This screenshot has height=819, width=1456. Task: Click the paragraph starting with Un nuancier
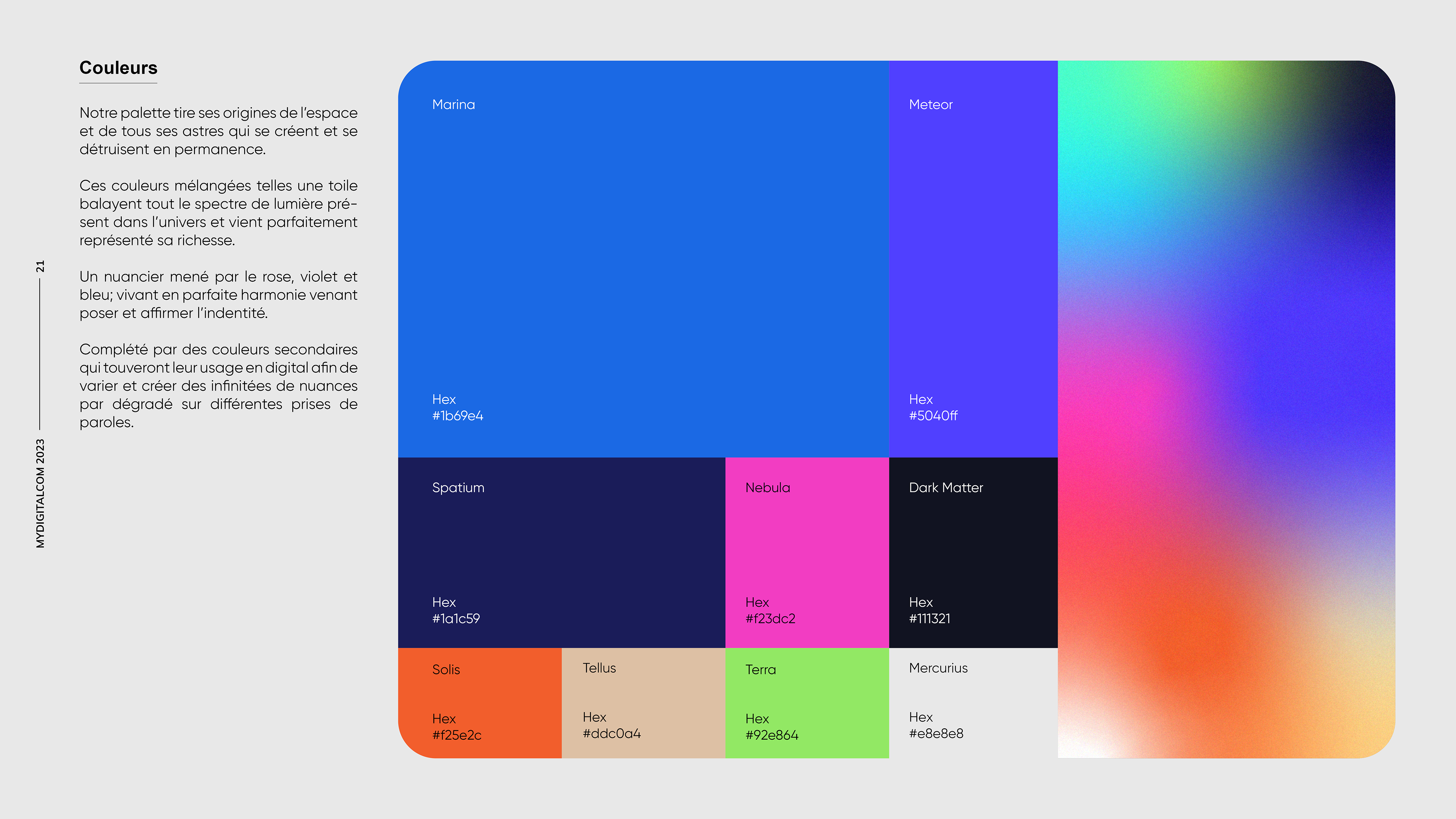pyautogui.click(x=218, y=295)
